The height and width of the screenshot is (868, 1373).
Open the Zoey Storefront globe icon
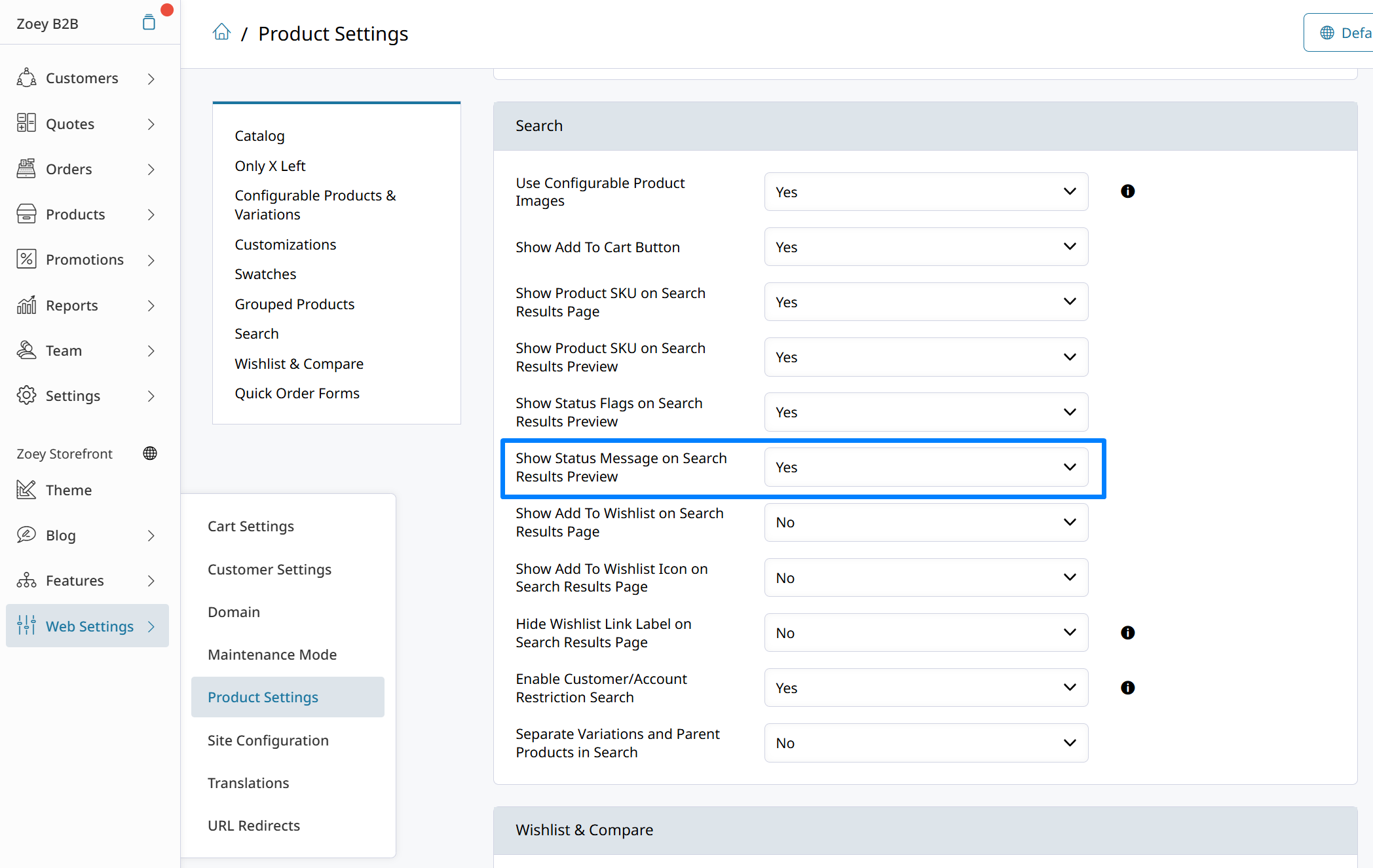click(x=150, y=453)
